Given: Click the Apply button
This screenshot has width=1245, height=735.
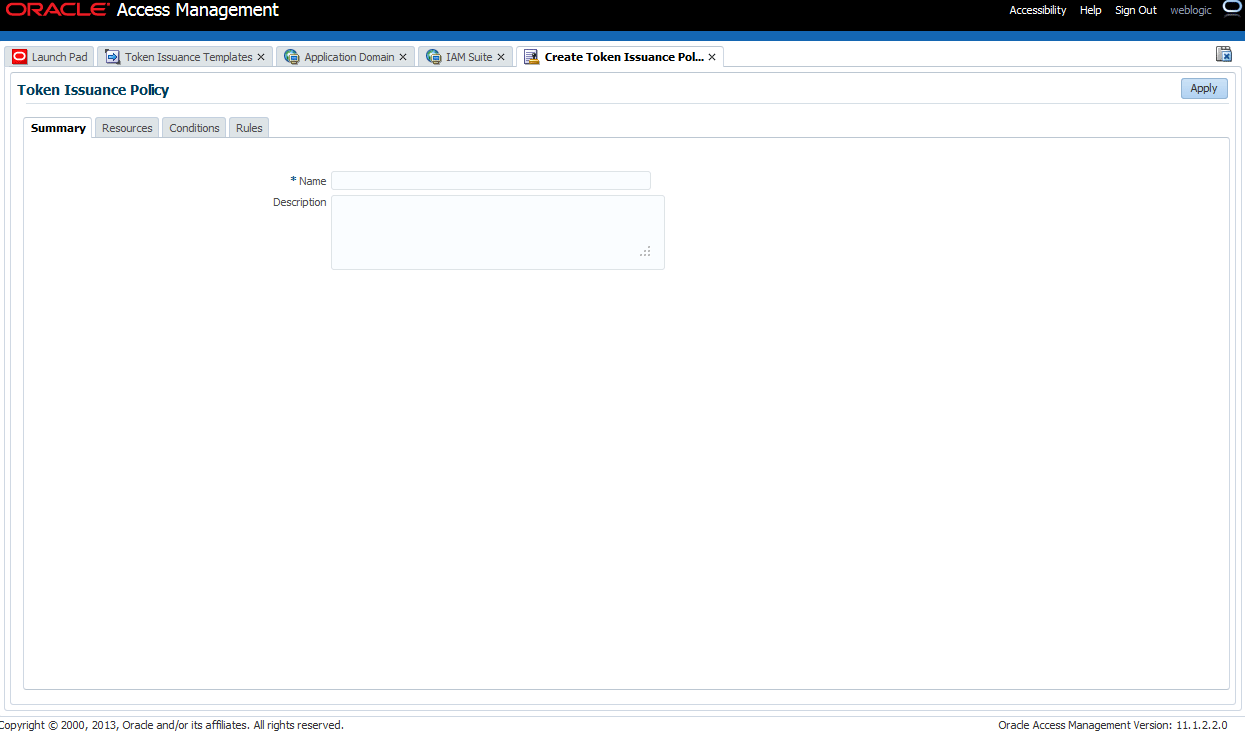Looking at the screenshot, I should click(x=1204, y=88).
